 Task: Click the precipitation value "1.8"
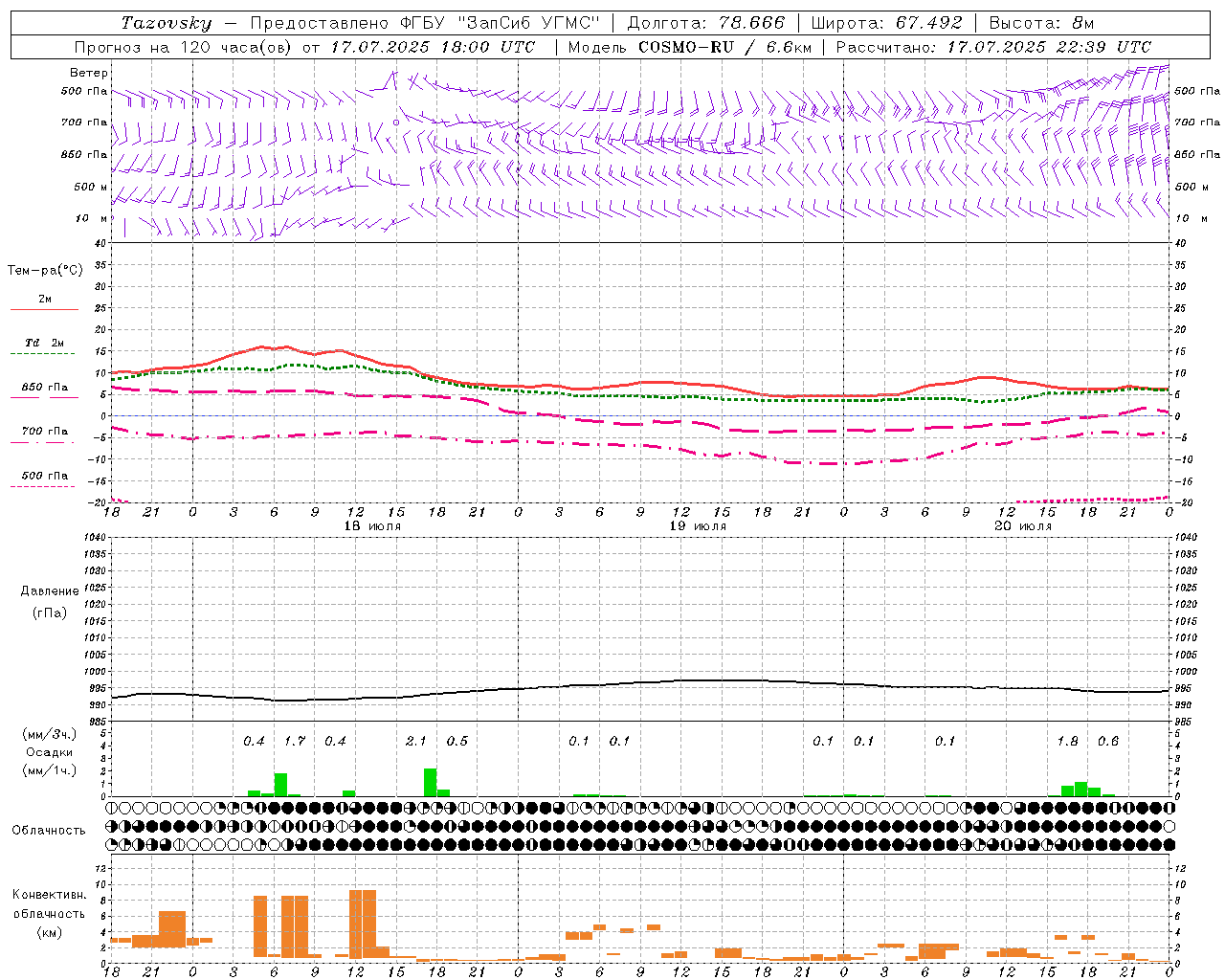coord(1067,742)
